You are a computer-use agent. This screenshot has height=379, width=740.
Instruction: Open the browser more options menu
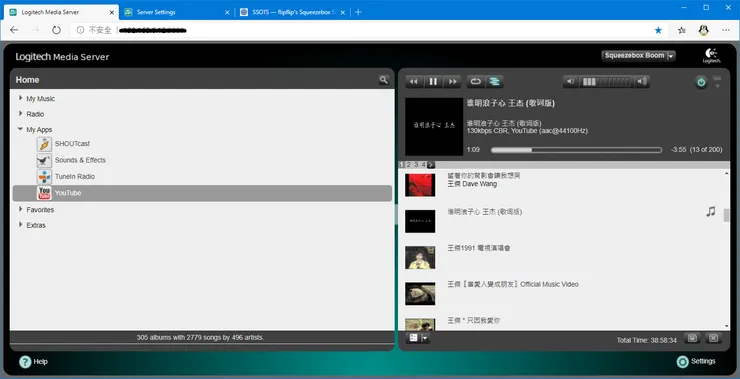(726, 30)
